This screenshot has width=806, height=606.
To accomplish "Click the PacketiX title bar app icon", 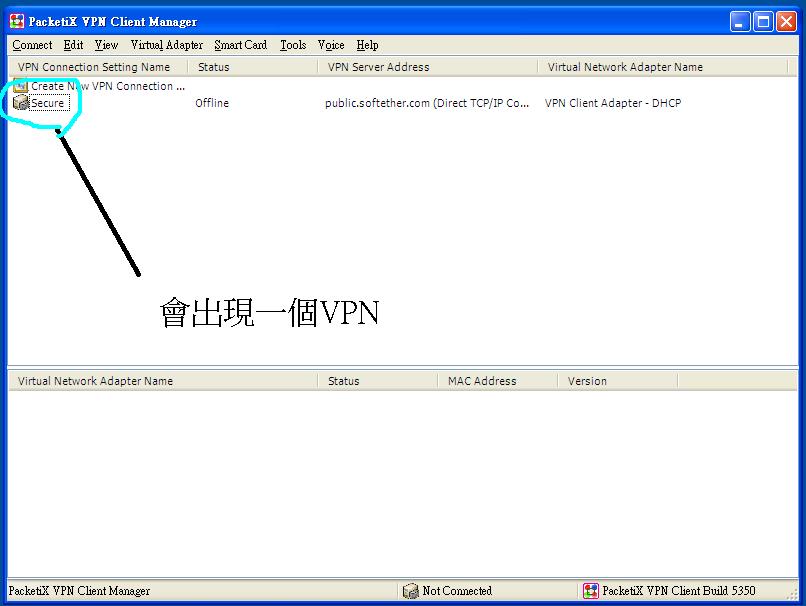I will point(17,21).
